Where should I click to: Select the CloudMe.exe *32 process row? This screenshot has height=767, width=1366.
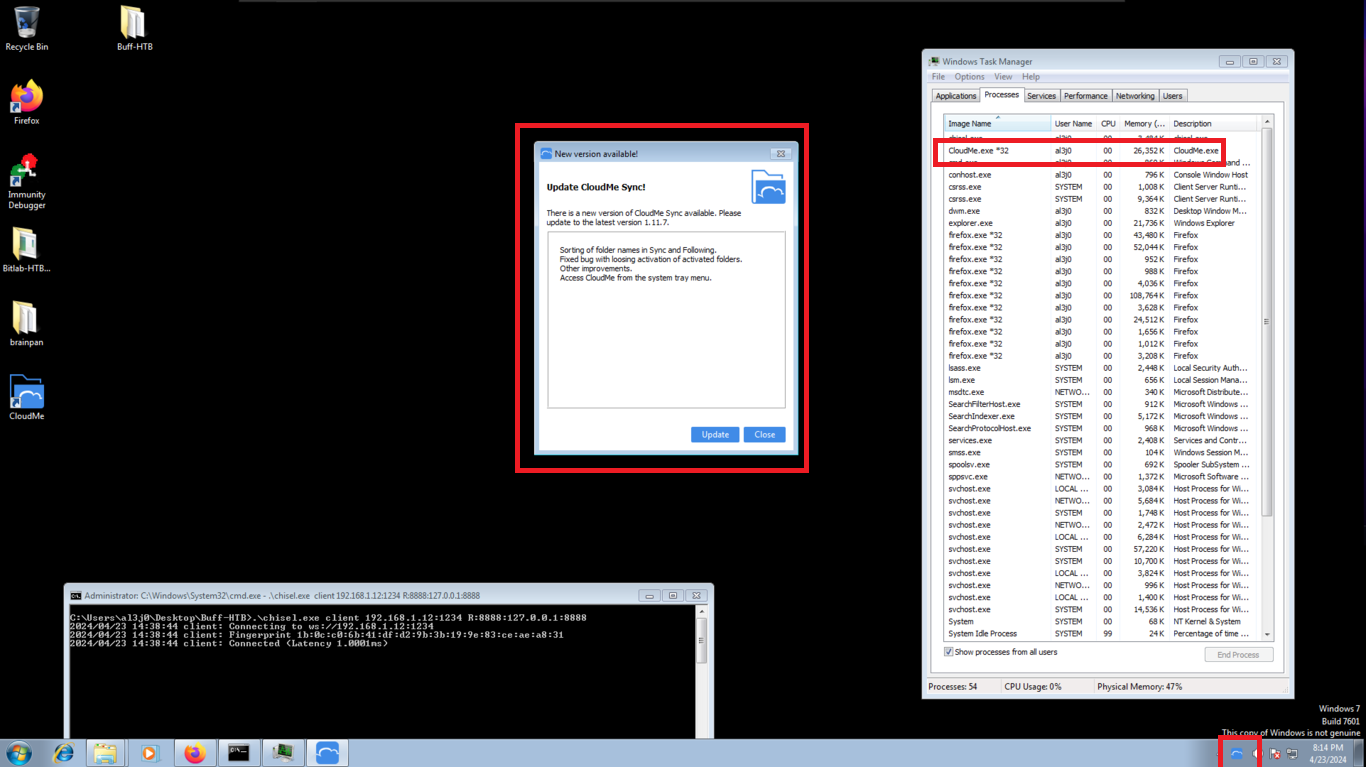[1102, 151]
